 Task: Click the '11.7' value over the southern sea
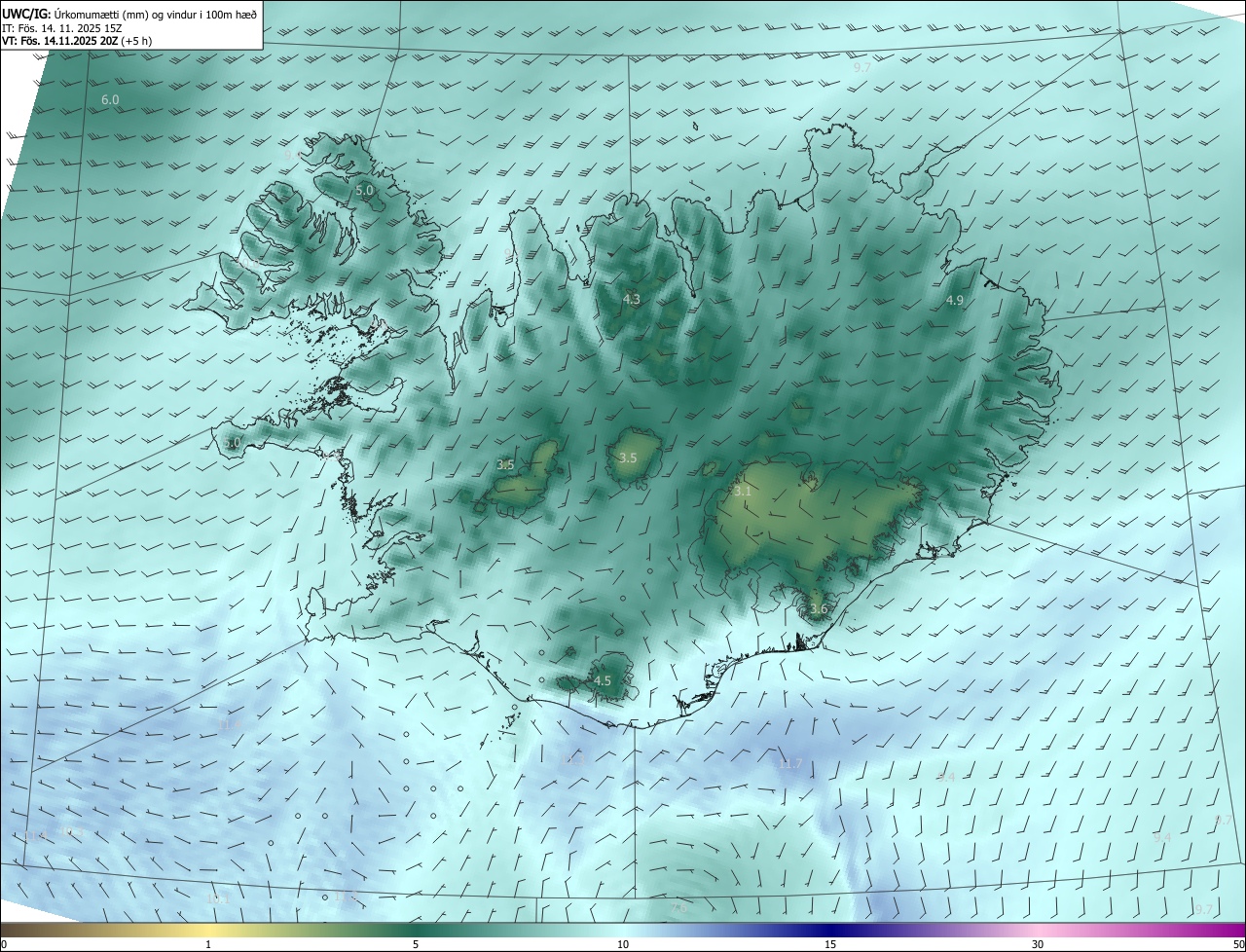coord(790,764)
